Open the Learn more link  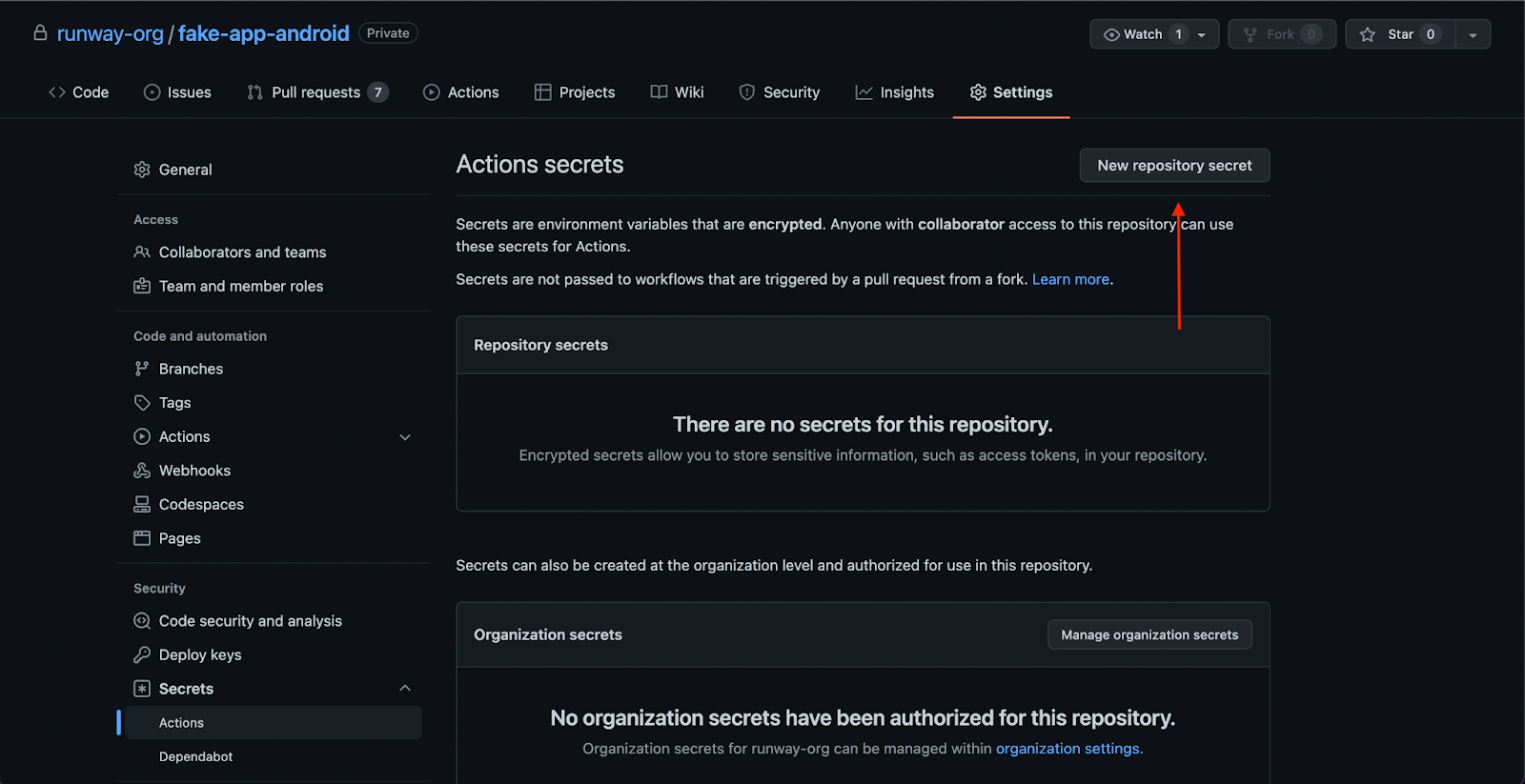pos(1070,279)
